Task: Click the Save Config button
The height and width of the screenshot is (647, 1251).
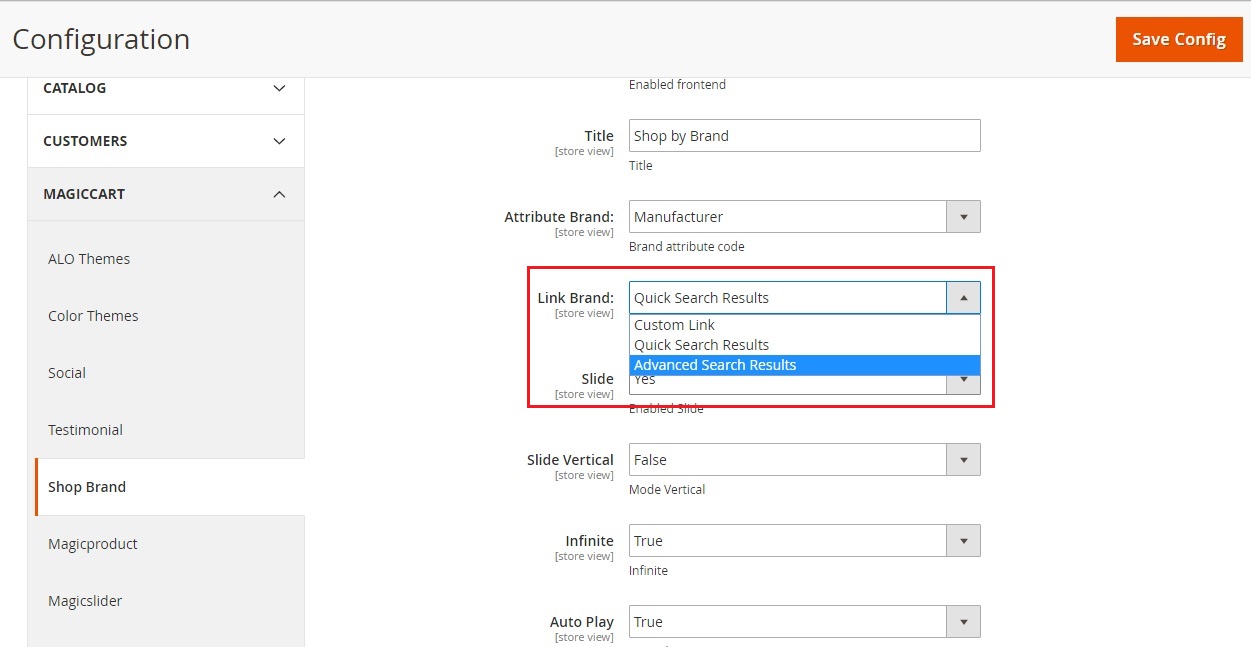Action: (x=1178, y=40)
